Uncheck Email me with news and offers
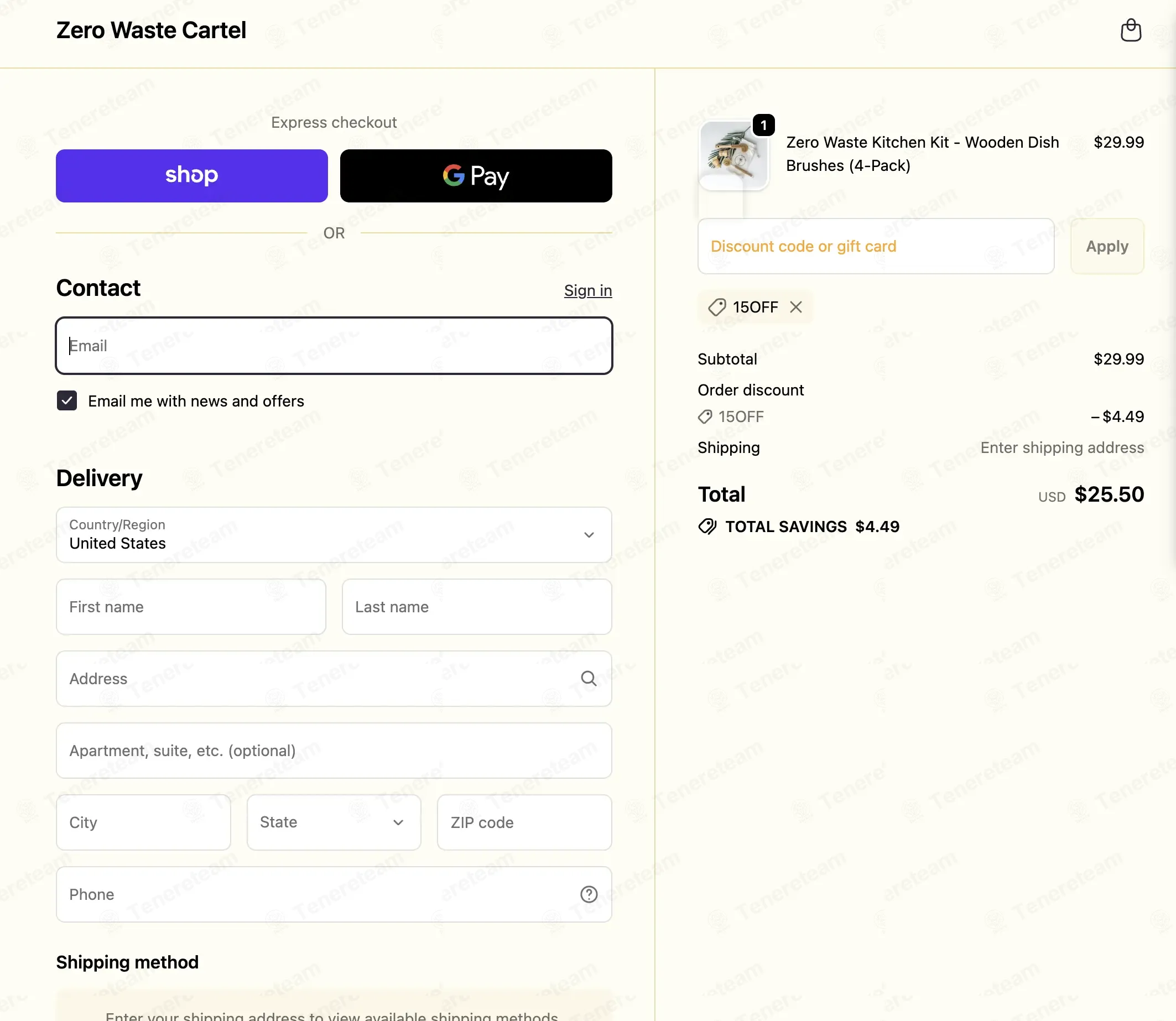Image resolution: width=1176 pixels, height=1021 pixels. (x=67, y=400)
